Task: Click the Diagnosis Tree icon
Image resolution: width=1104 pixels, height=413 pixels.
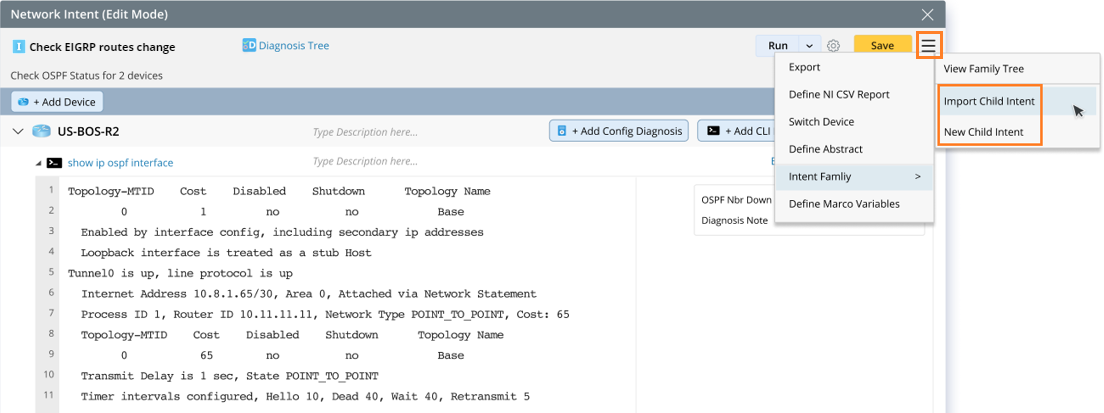Action: [249, 46]
